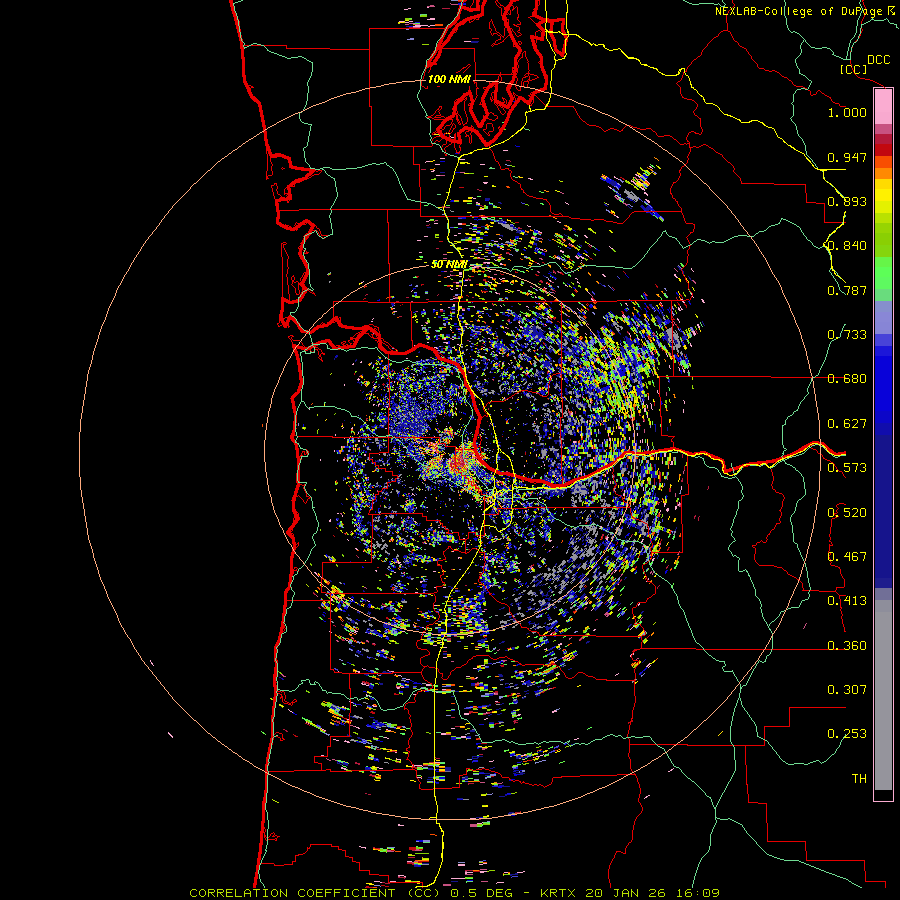
Task: Click the [CC] unit label
Action: tap(853, 69)
